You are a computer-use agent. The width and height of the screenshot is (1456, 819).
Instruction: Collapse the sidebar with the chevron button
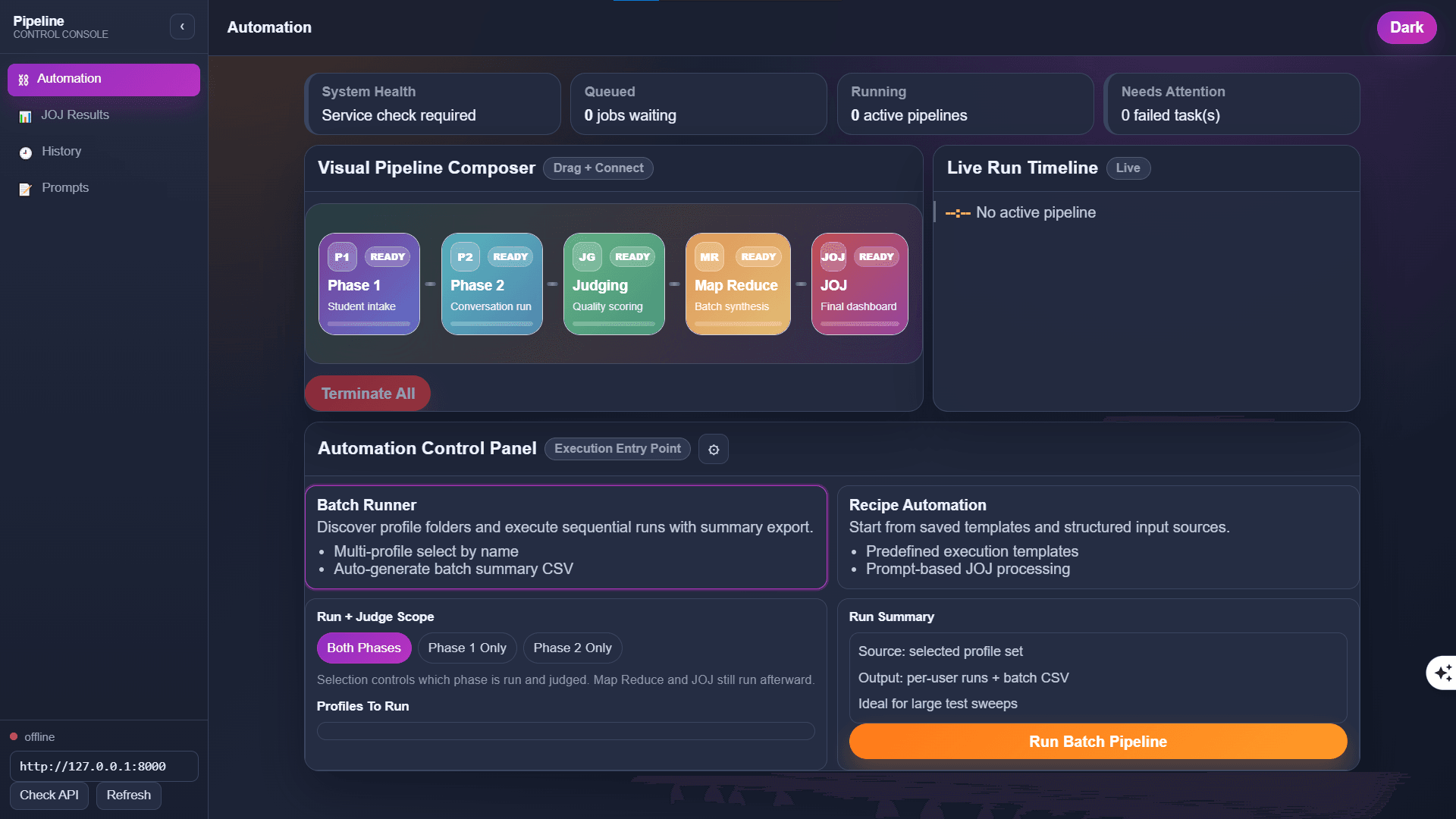coord(182,27)
